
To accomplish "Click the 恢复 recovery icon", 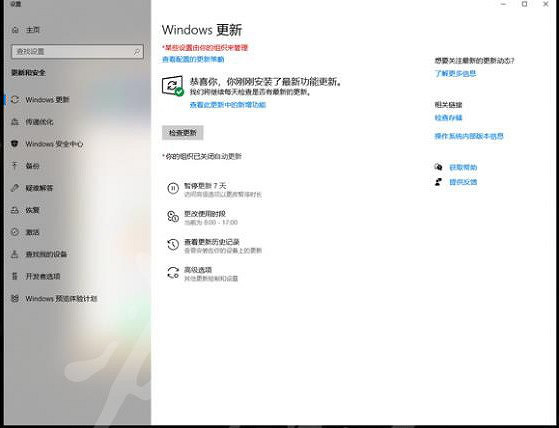I will point(15,210).
